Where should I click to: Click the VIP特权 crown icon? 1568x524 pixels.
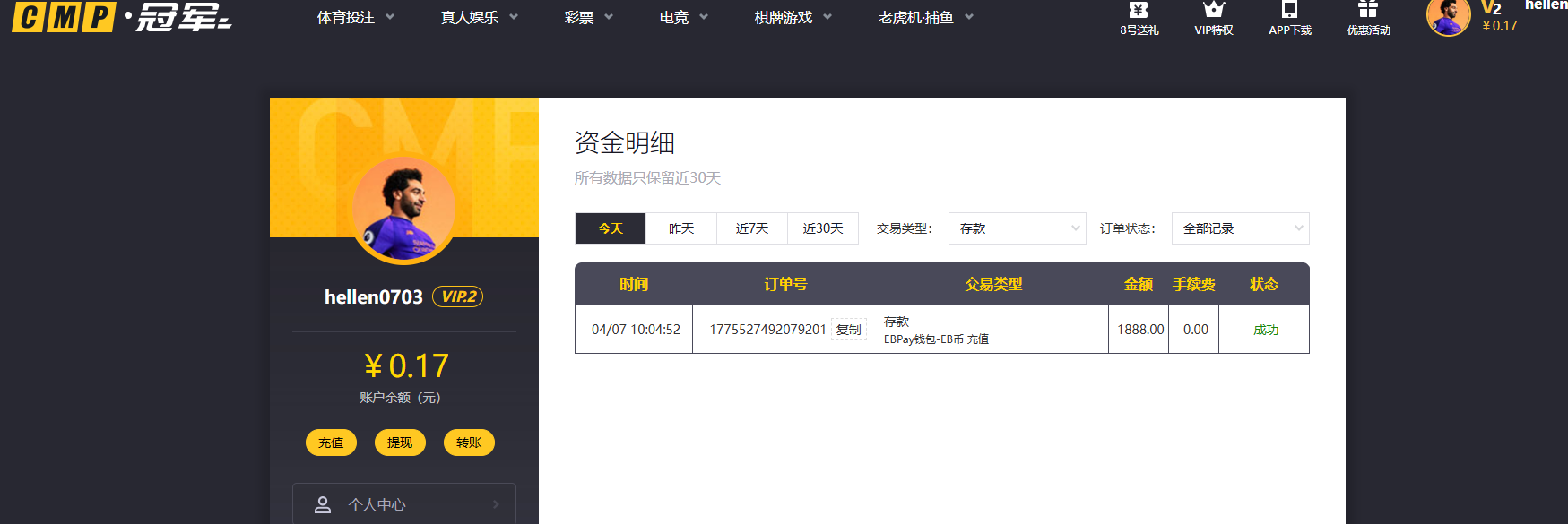pyautogui.click(x=1214, y=11)
